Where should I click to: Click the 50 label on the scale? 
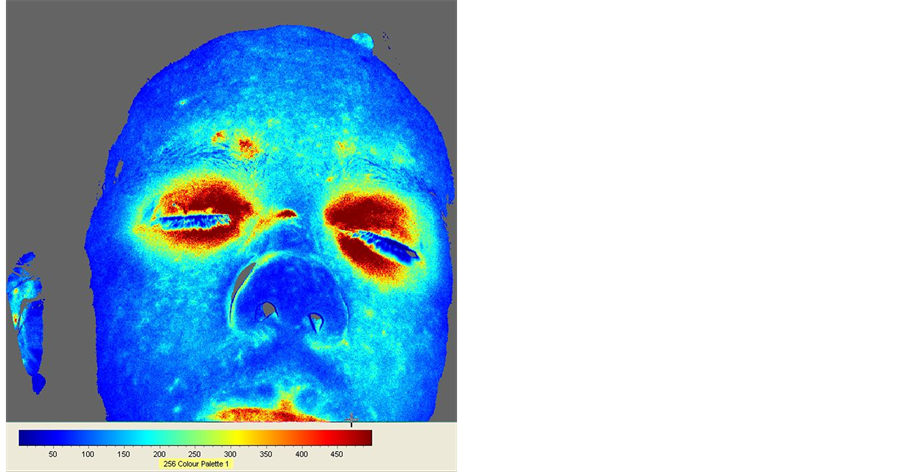coord(53,454)
